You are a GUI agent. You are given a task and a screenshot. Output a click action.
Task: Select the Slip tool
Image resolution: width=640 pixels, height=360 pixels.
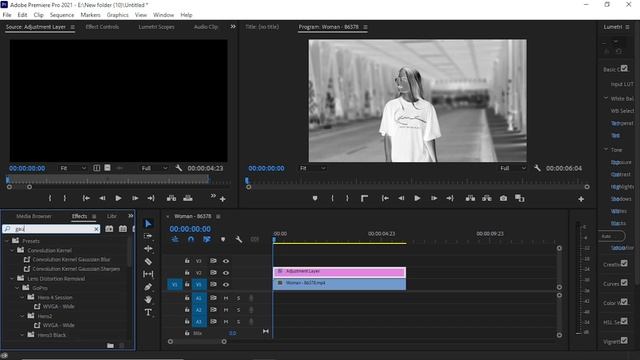148,274
